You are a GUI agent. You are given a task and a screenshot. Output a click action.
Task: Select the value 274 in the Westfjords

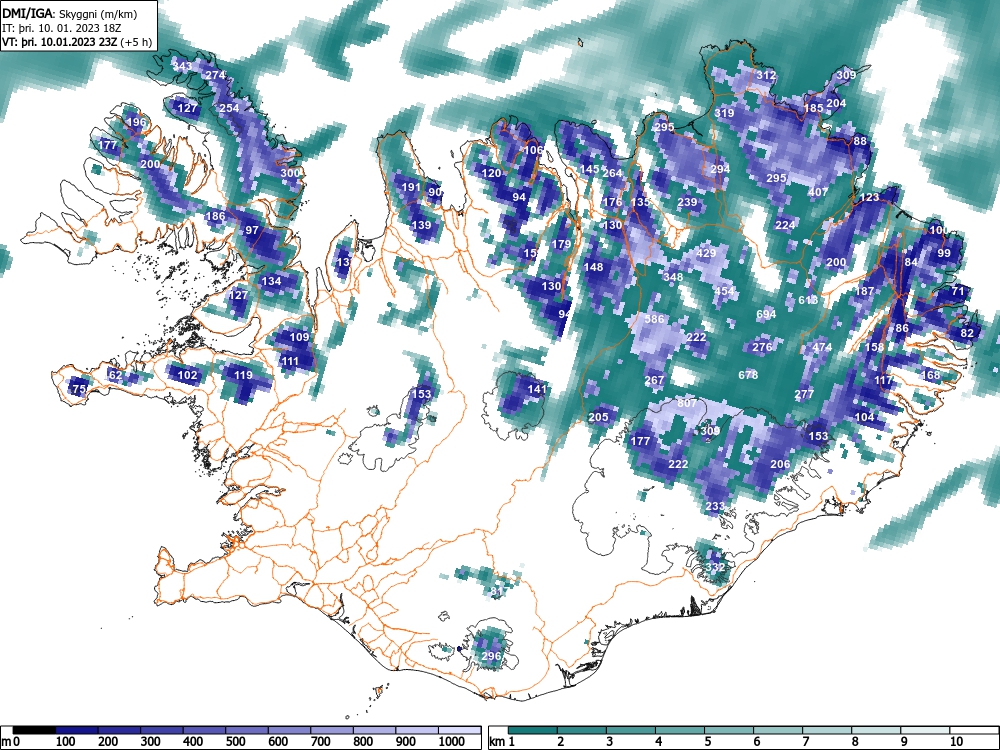point(215,75)
